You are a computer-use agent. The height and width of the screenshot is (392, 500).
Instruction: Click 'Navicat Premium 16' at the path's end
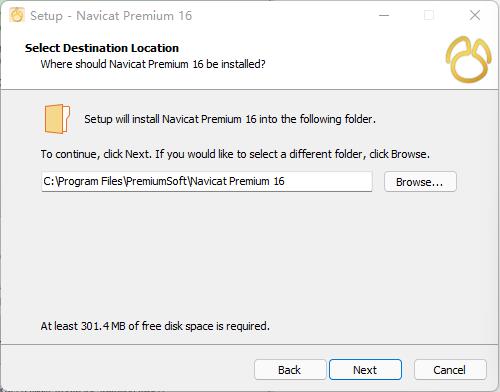pyautogui.click(x=238, y=181)
